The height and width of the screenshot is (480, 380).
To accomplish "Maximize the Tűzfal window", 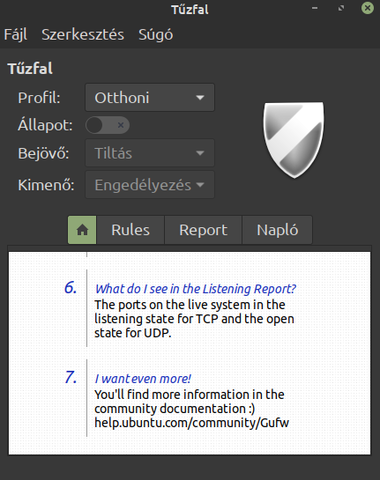I will point(341,8).
